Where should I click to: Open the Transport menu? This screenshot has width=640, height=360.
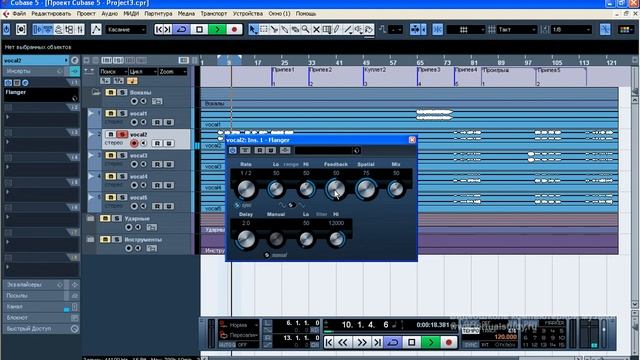[213, 13]
